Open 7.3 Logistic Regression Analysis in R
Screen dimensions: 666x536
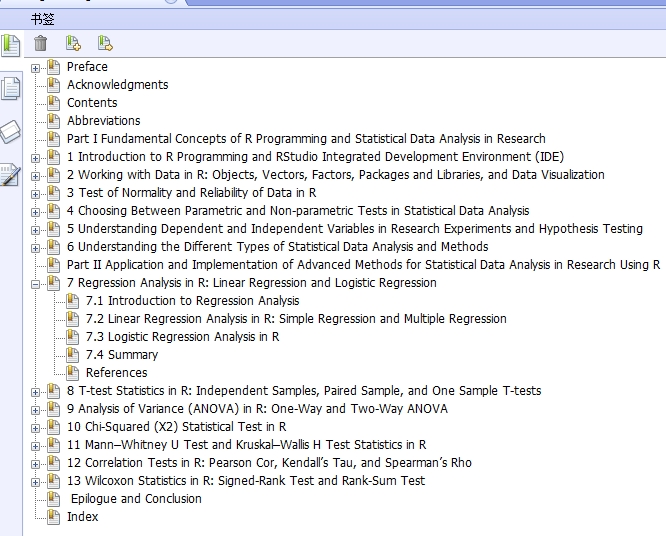[x=182, y=336]
